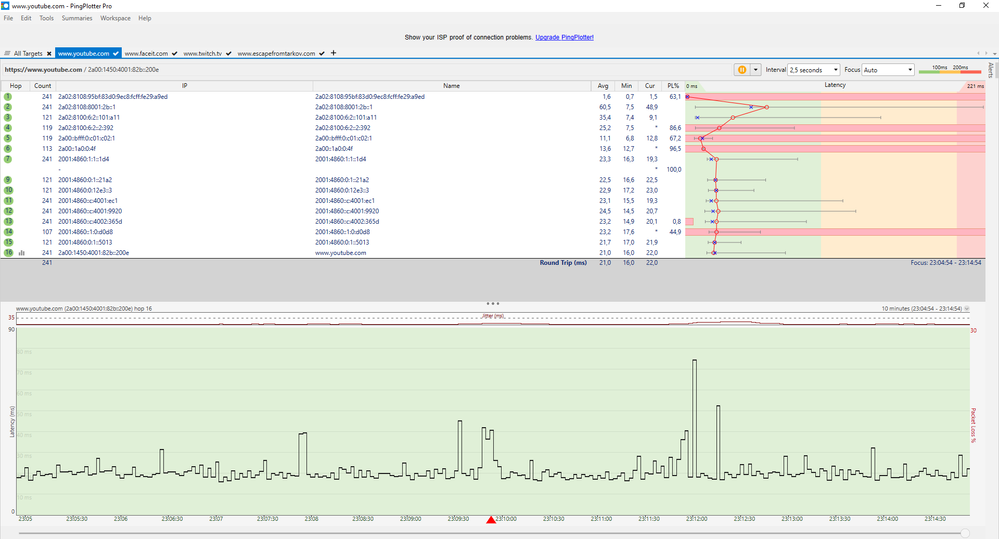Toggle the checkmark on the www.escapefromtarkov.com tab
This screenshot has height=539, width=999.
(x=322, y=54)
